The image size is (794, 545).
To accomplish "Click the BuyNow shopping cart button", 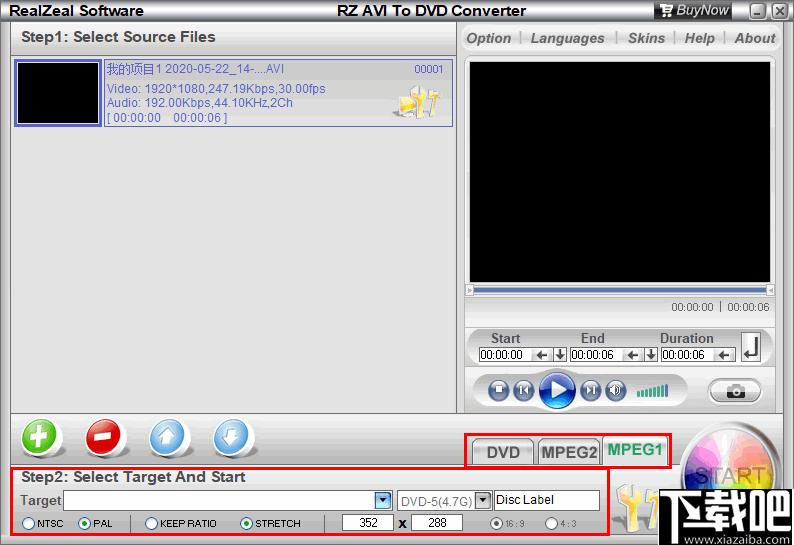I will tap(693, 10).
